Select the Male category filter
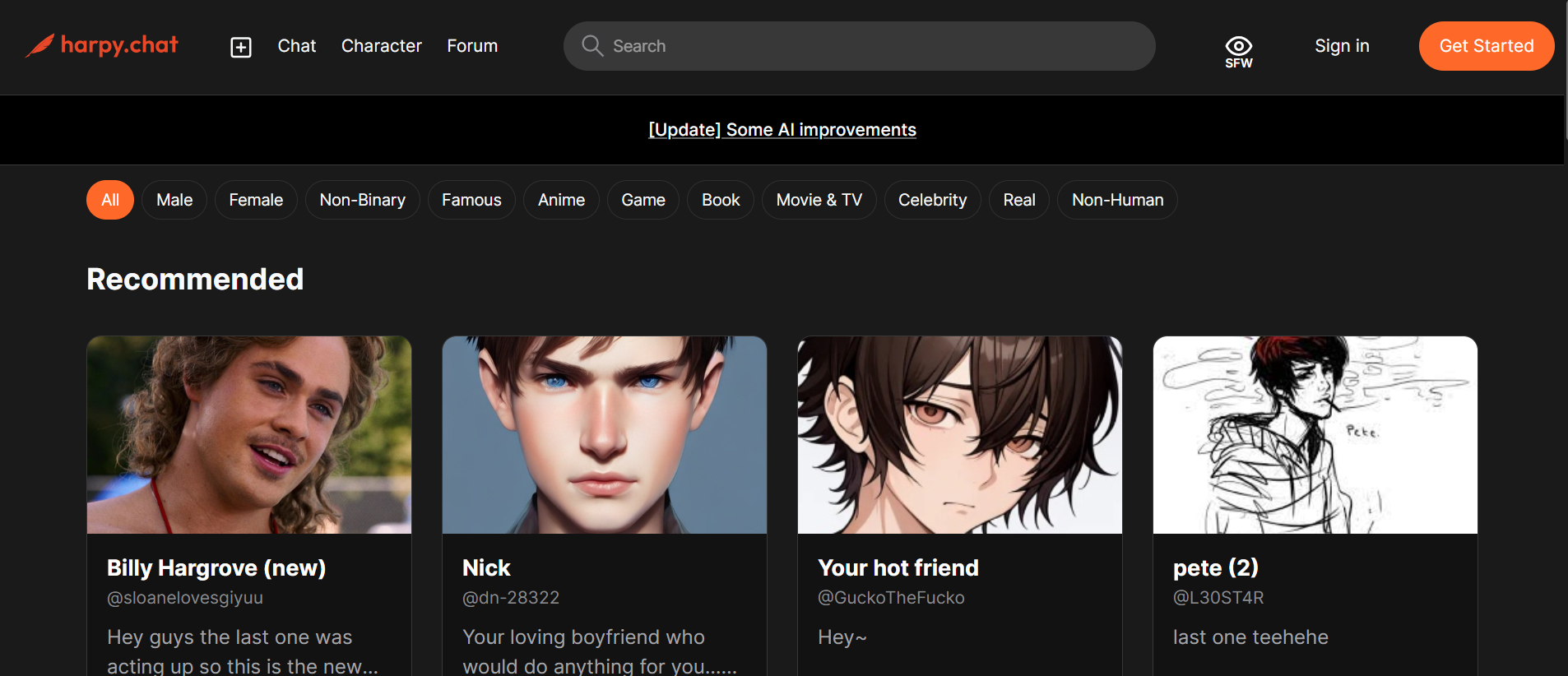Image resolution: width=1568 pixels, height=676 pixels. coord(174,200)
